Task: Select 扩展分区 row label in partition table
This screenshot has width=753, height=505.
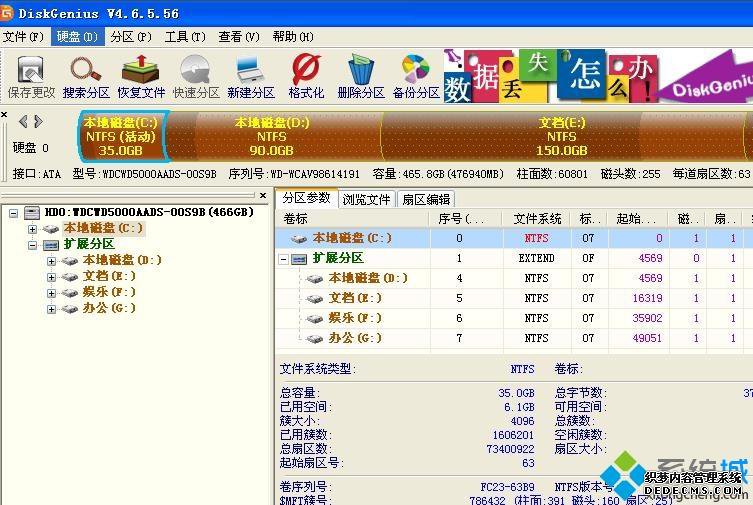Action: (338, 258)
